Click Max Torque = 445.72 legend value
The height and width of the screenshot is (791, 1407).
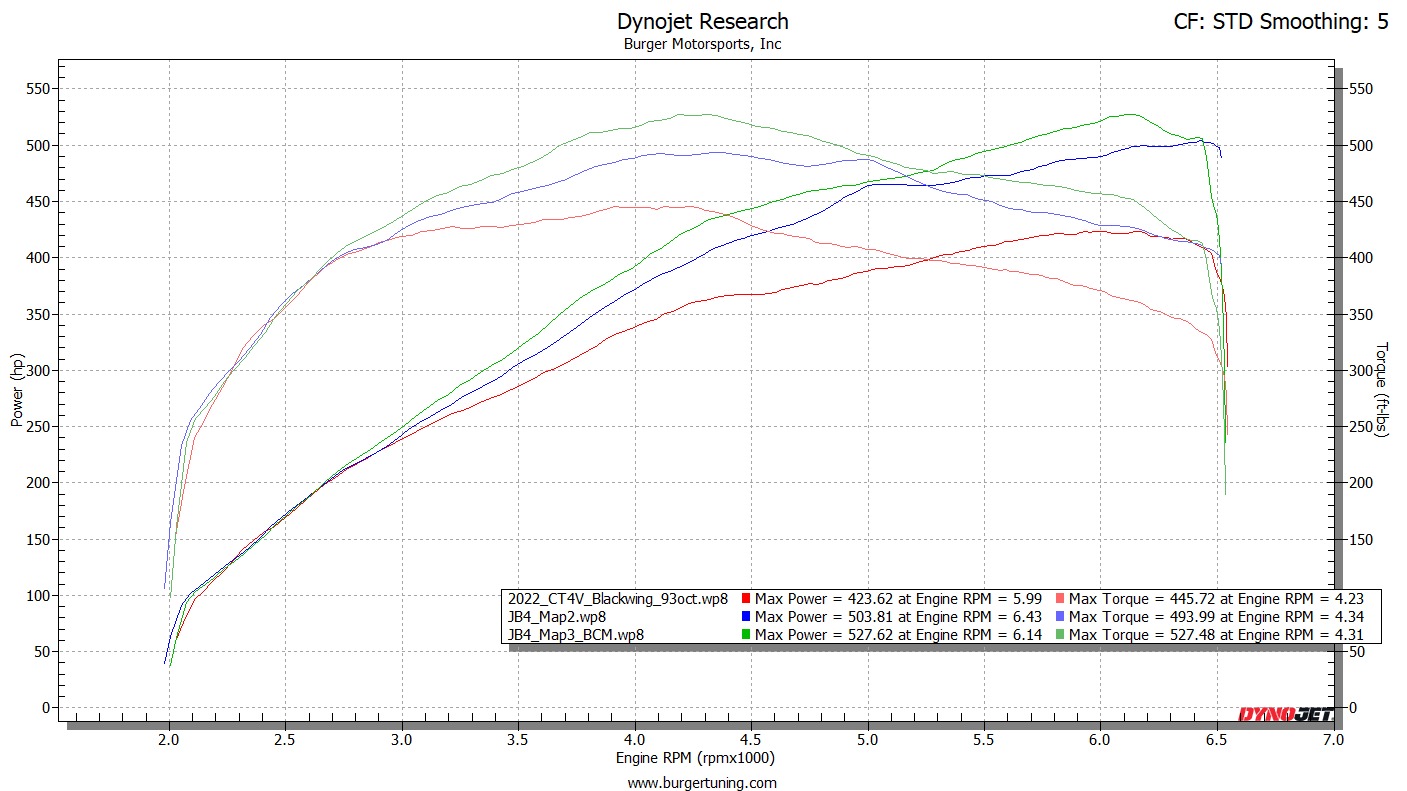point(1217,599)
